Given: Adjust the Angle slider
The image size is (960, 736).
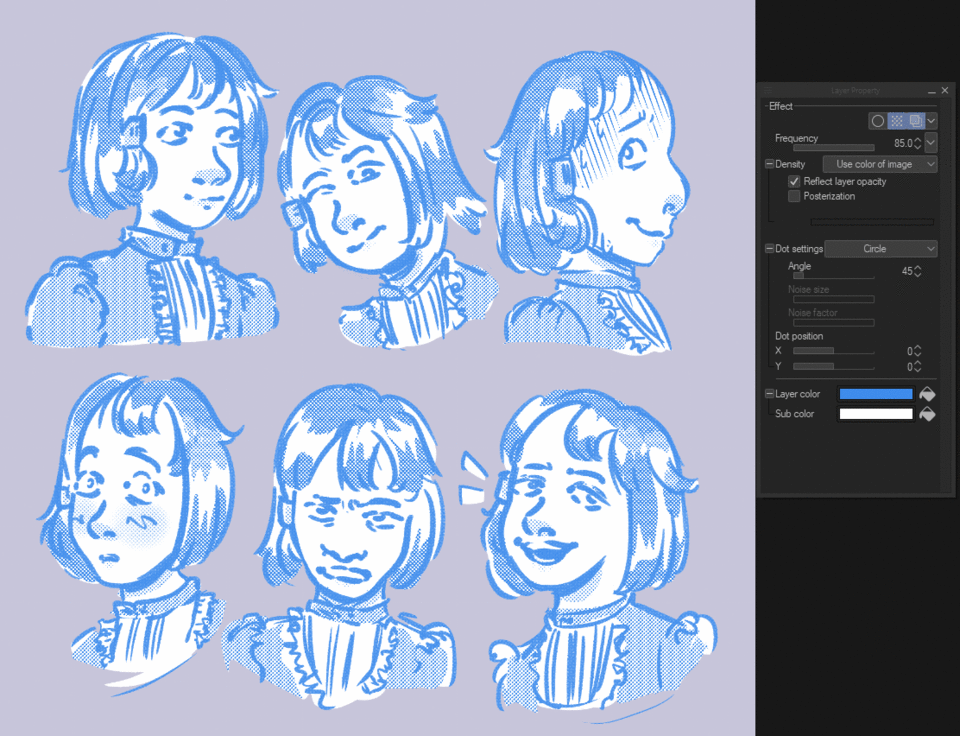Looking at the screenshot, I should point(833,276).
